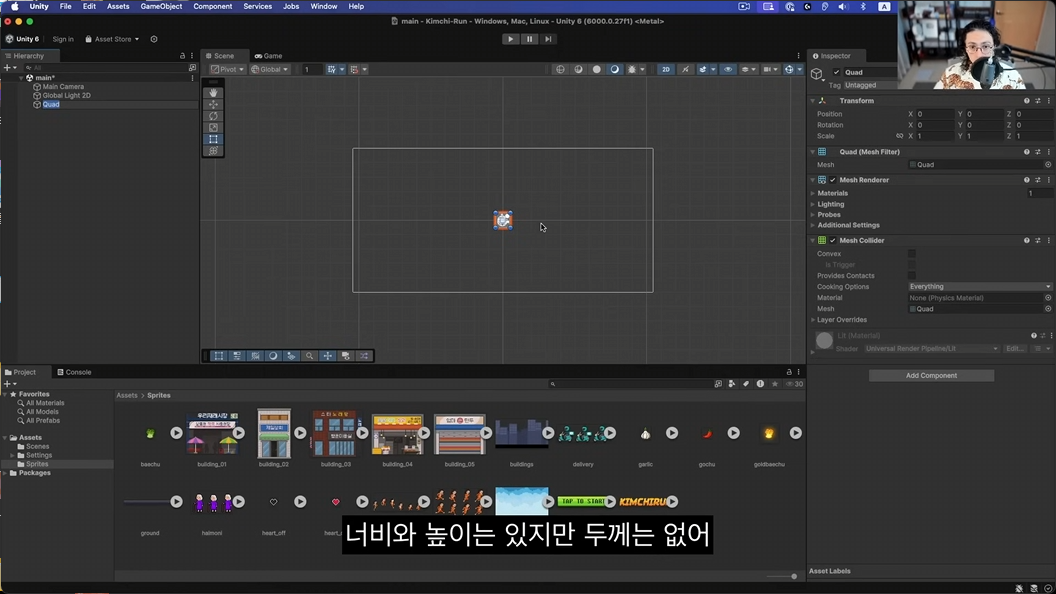
Task: Click the debug draw mode bug icon
Action: [x=632, y=69]
